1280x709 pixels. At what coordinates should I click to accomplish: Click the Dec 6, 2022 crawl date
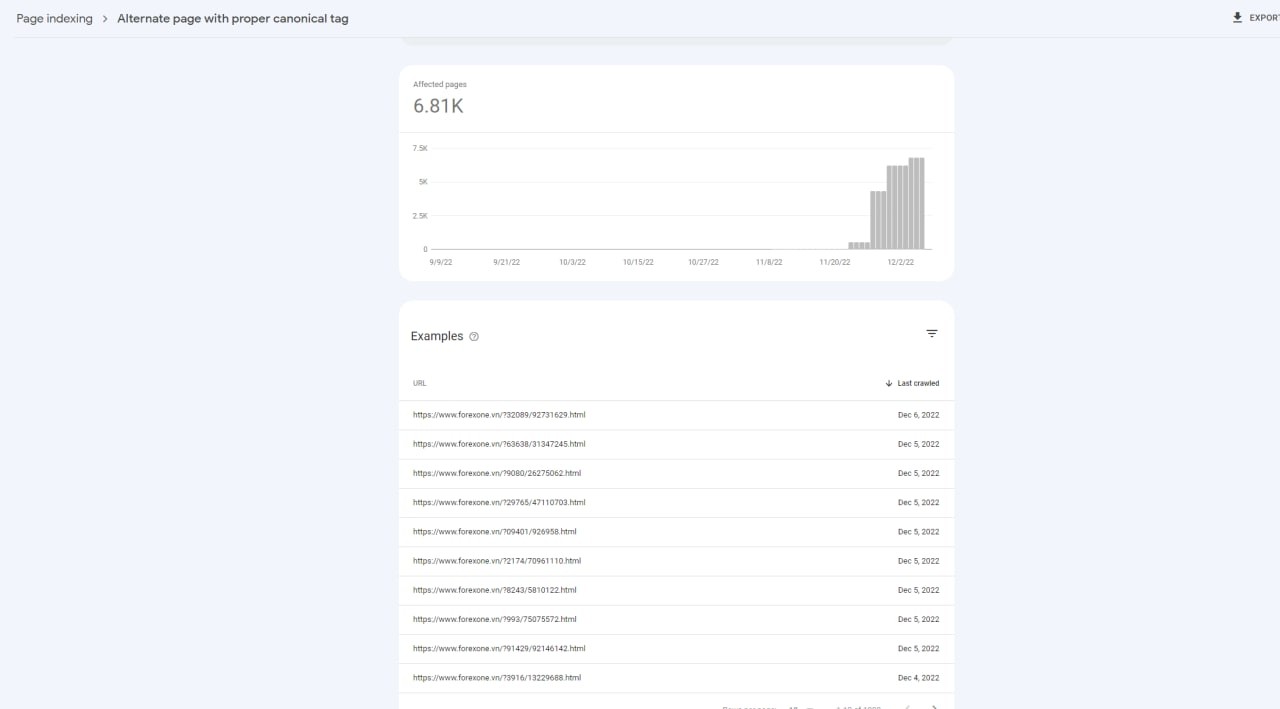(918, 414)
